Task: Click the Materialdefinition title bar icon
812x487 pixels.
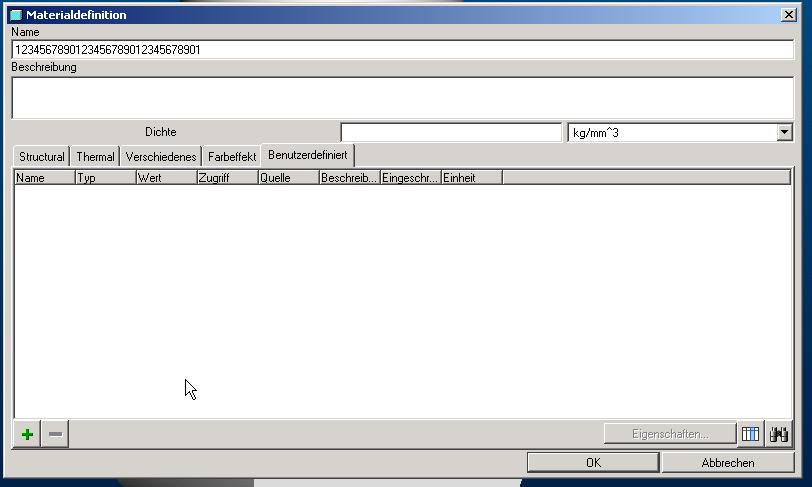Action: pos(17,15)
